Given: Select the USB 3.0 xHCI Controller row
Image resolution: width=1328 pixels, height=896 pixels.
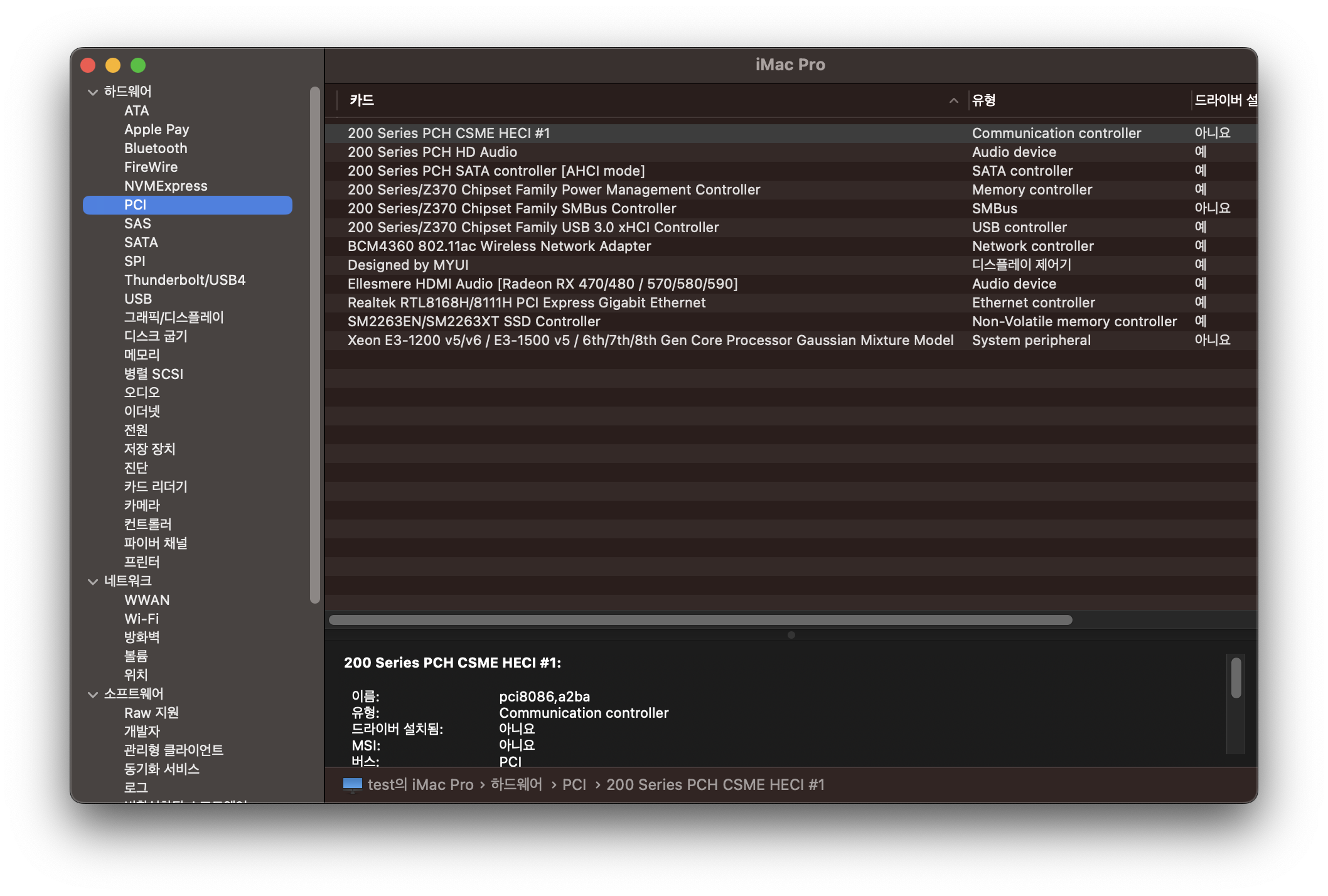Looking at the screenshot, I should [791, 228].
